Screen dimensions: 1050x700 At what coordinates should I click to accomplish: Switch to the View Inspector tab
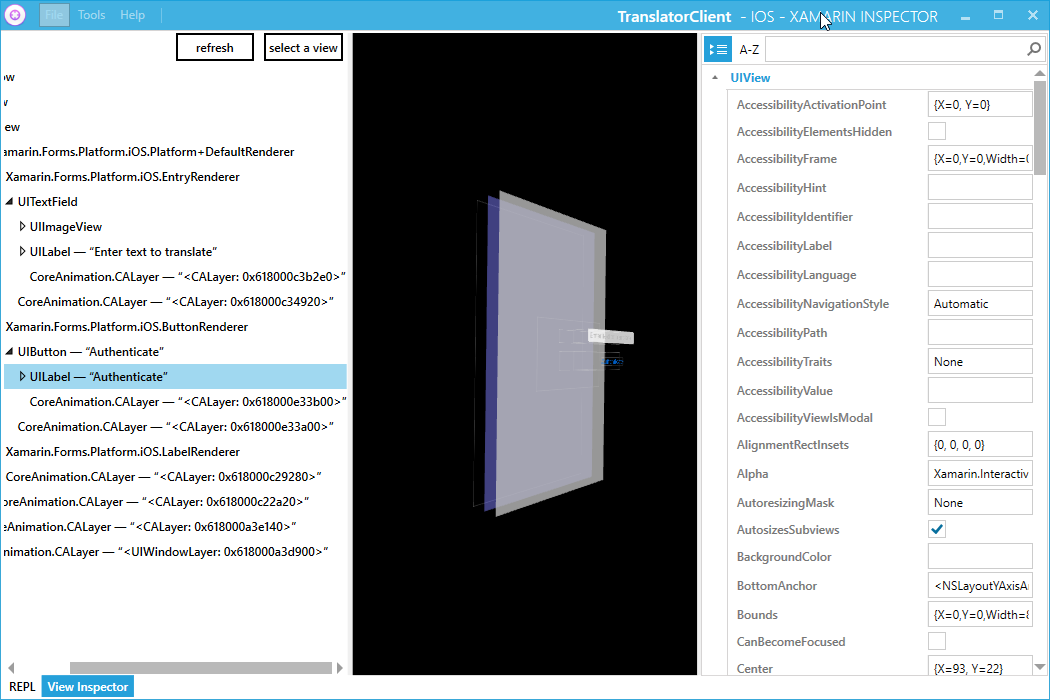pyautogui.click(x=88, y=687)
